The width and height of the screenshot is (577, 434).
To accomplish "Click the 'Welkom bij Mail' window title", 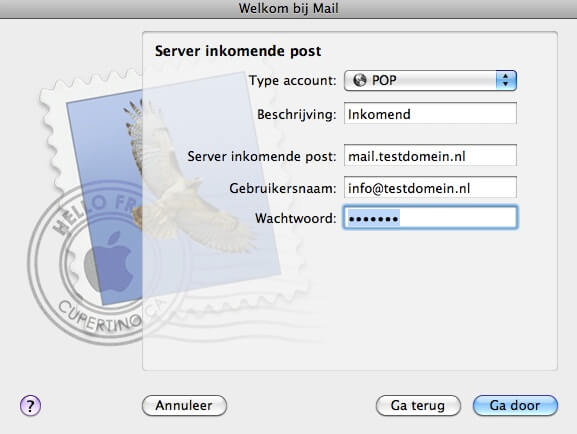I will point(288,8).
